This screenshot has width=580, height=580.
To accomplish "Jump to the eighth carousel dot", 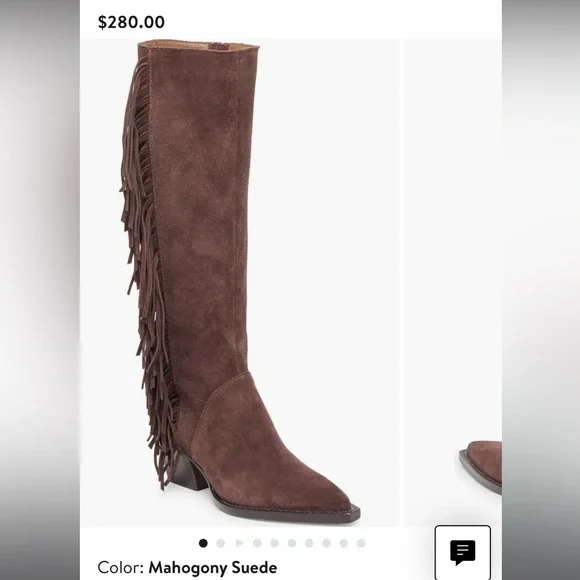I will coord(326,543).
